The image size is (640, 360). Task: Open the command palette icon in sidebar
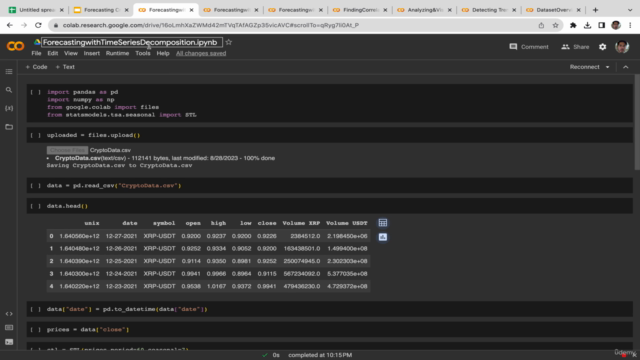click(x=9, y=328)
